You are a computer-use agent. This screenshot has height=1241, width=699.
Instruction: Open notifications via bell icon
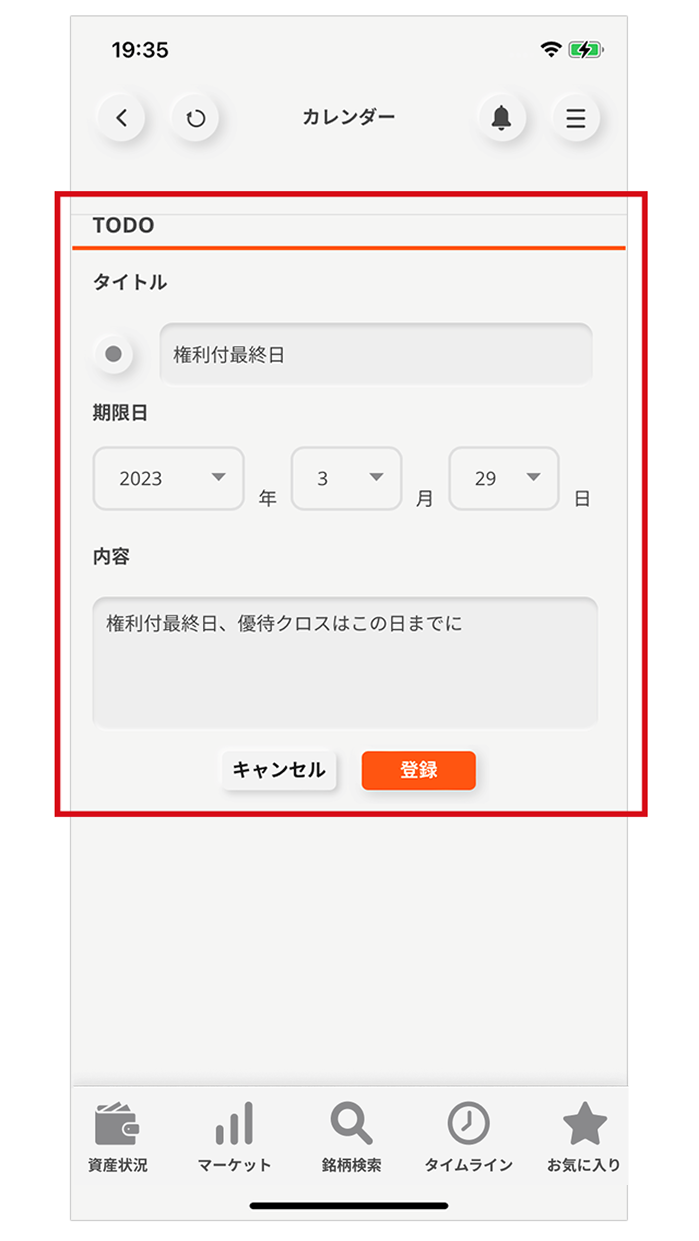[501, 118]
